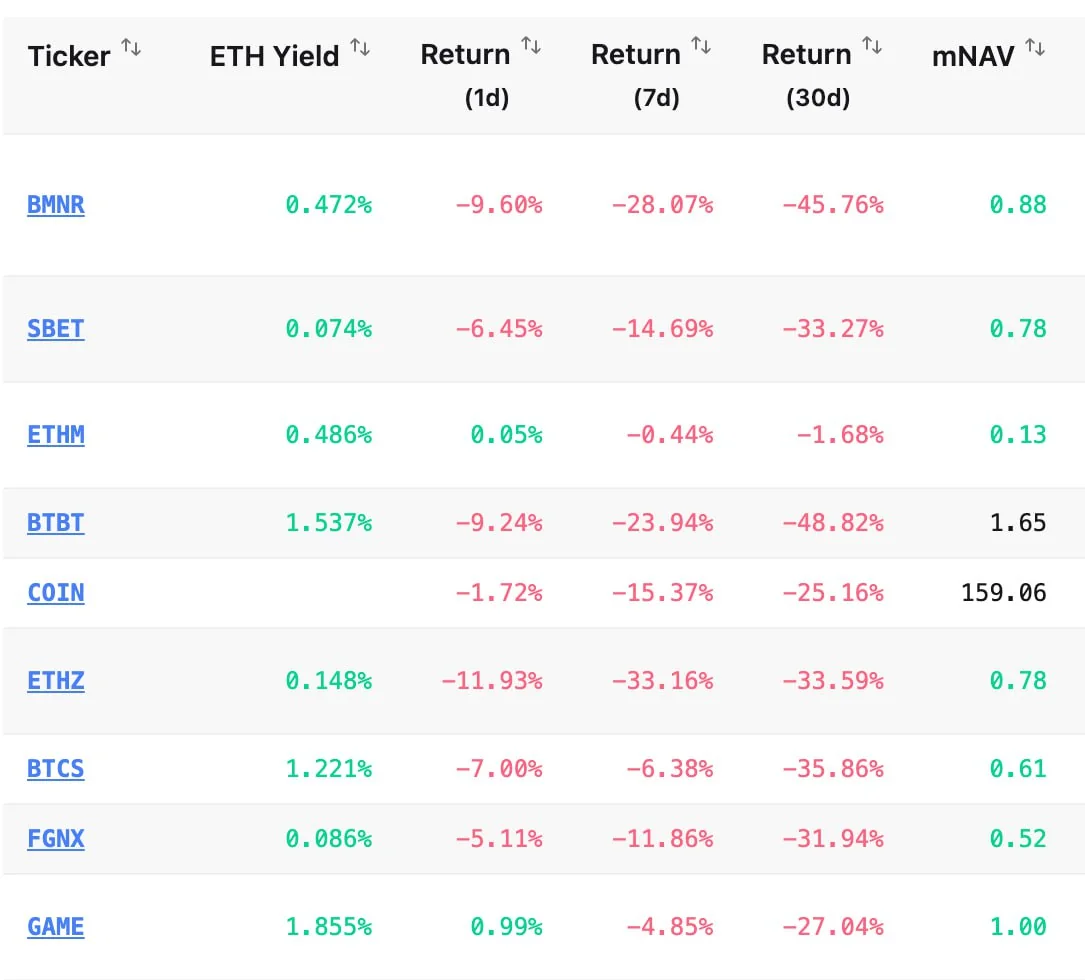
Task: Click the mNAV column header text
Action: tap(973, 57)
